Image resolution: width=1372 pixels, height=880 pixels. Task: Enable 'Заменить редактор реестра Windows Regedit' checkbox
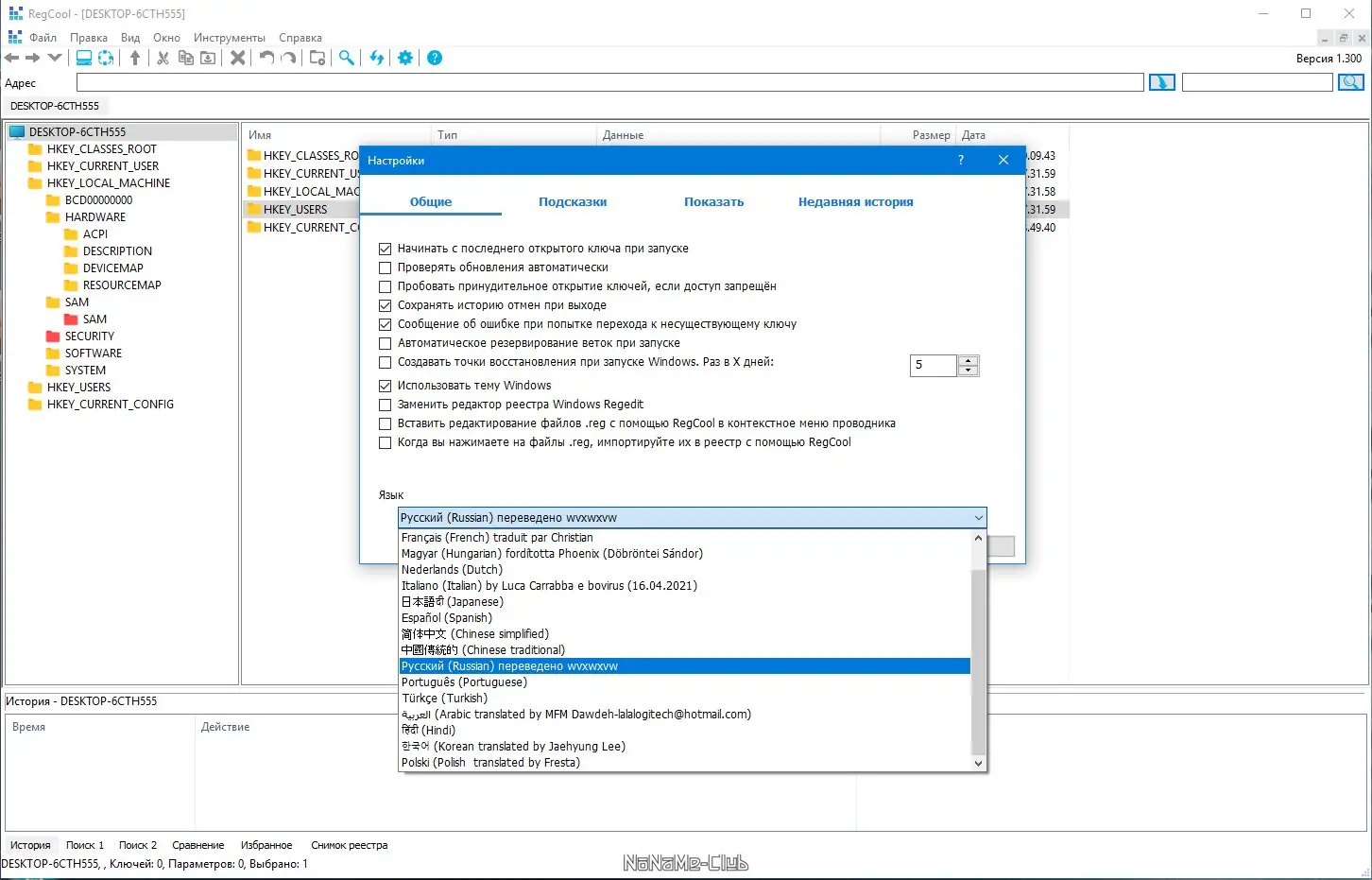[385, 405]
